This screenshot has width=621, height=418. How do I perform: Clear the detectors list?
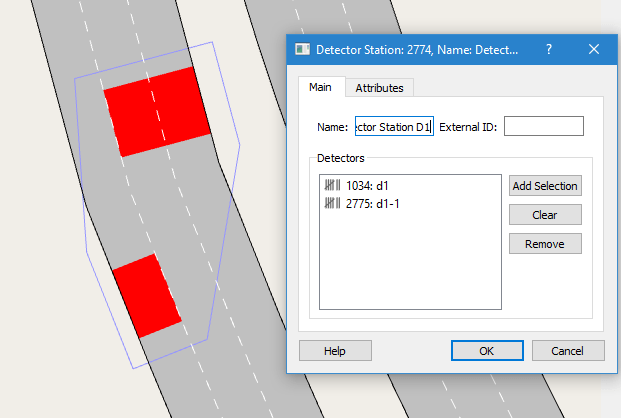(x=545, y=215)
